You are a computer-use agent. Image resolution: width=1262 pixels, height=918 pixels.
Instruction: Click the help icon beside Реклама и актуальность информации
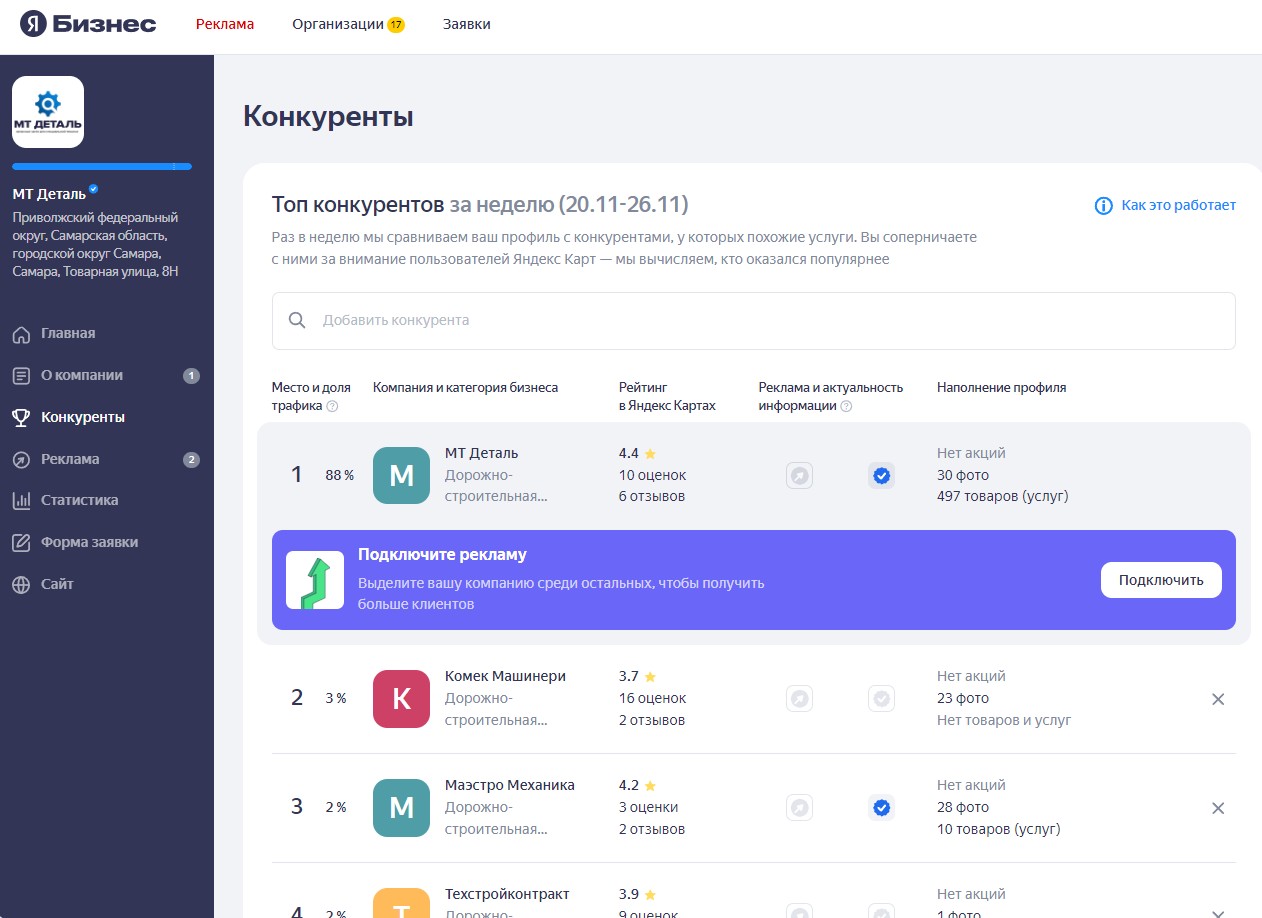pyautogui.click(x=846, y=406)
